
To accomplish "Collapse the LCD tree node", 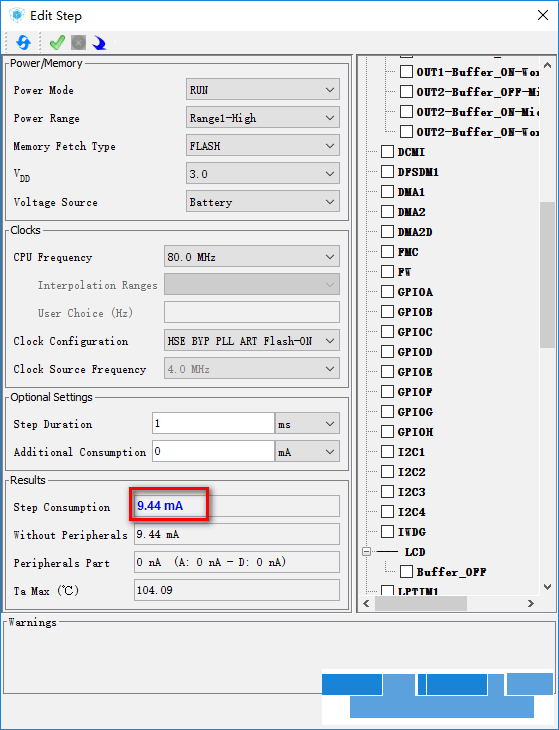I will click(367, 552).
